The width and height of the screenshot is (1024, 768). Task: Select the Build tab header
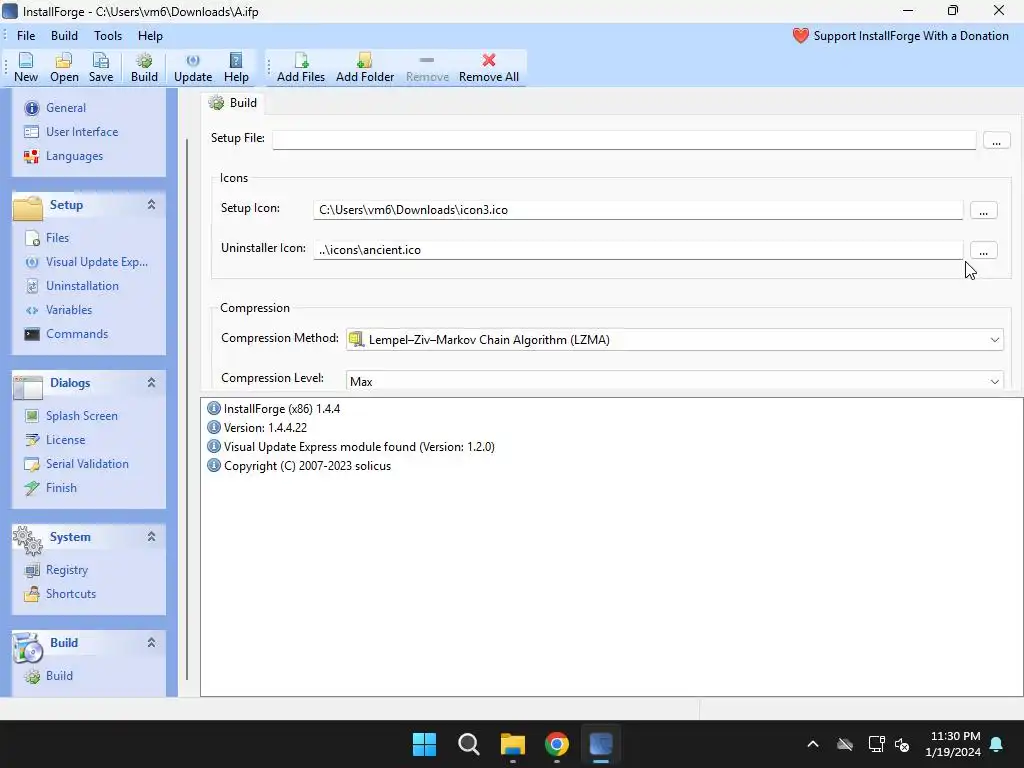point(233,103)
